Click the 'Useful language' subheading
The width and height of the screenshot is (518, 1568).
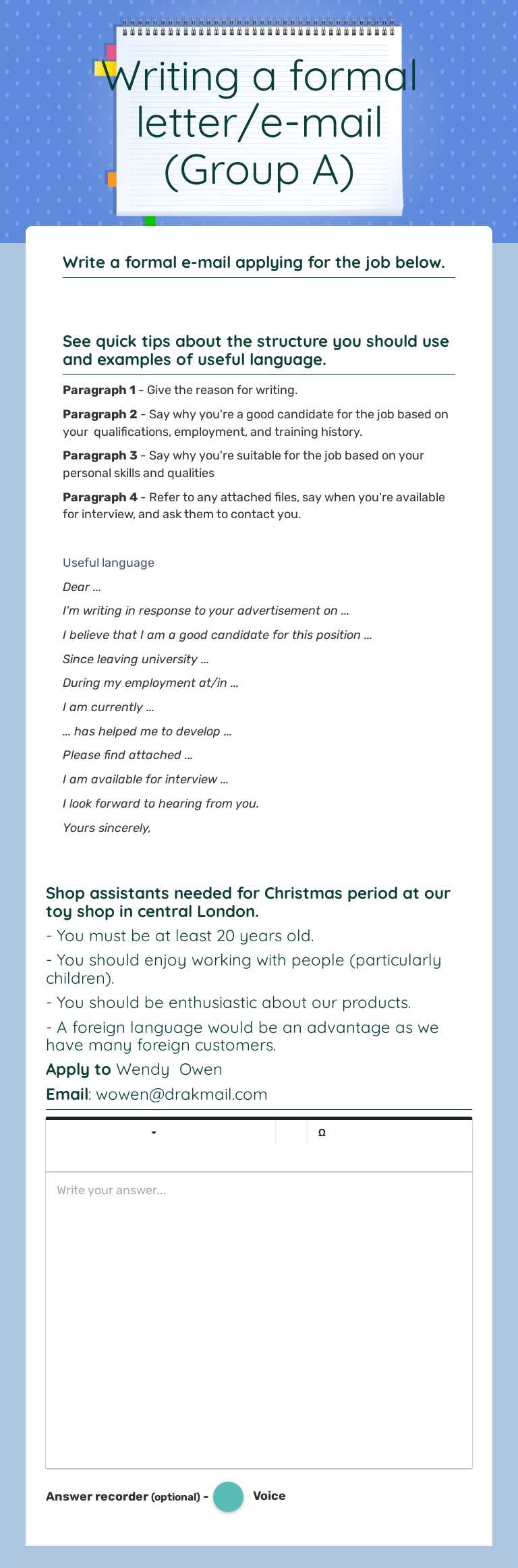(109, 563)
